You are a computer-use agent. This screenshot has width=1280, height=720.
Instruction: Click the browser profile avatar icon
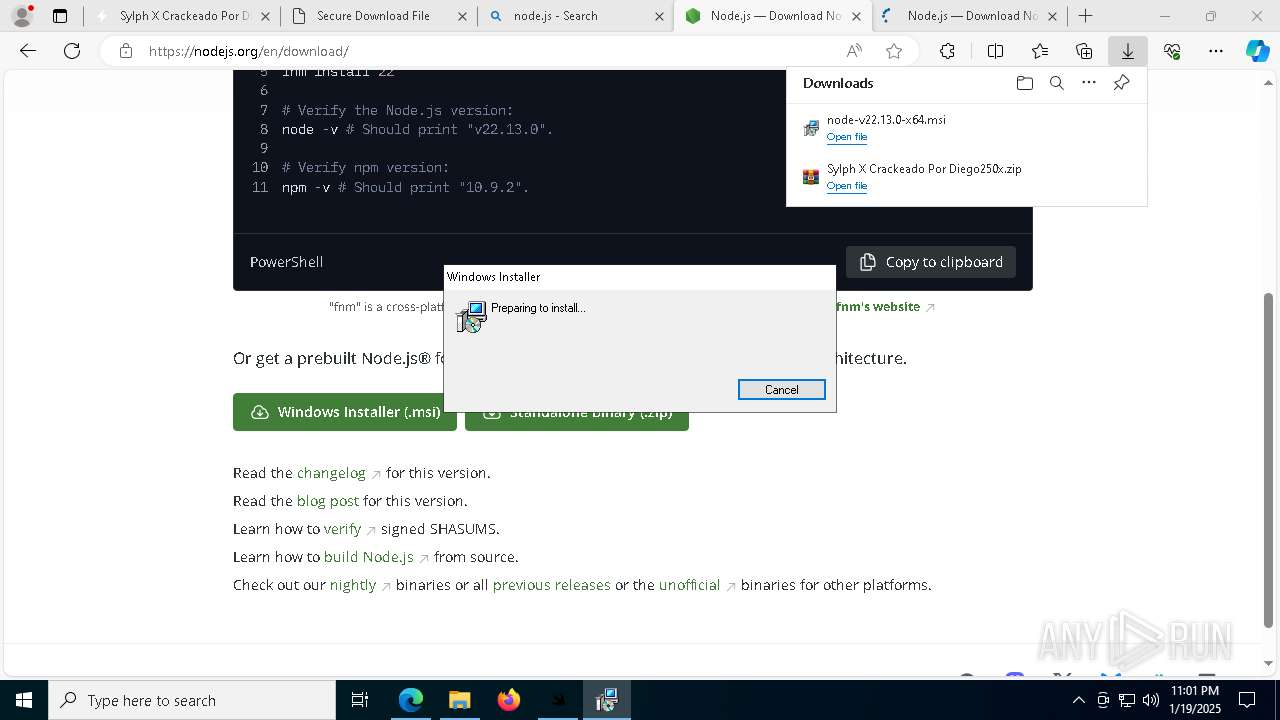coord(21,16)
